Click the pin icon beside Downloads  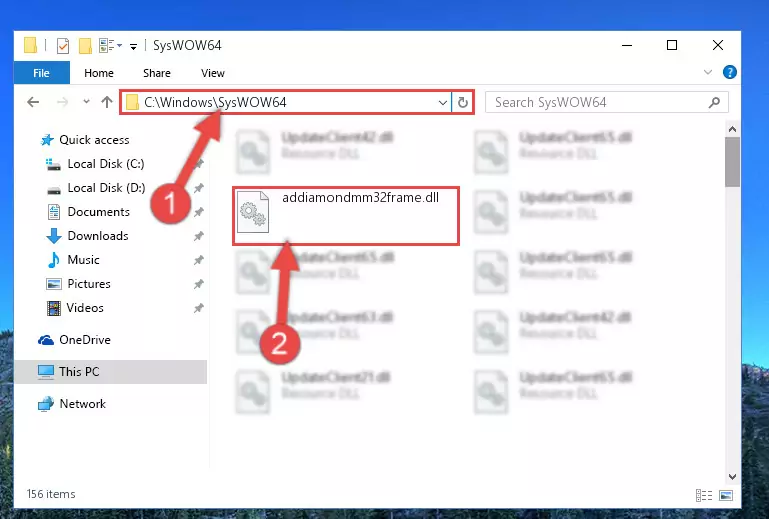tap(198, 236)
